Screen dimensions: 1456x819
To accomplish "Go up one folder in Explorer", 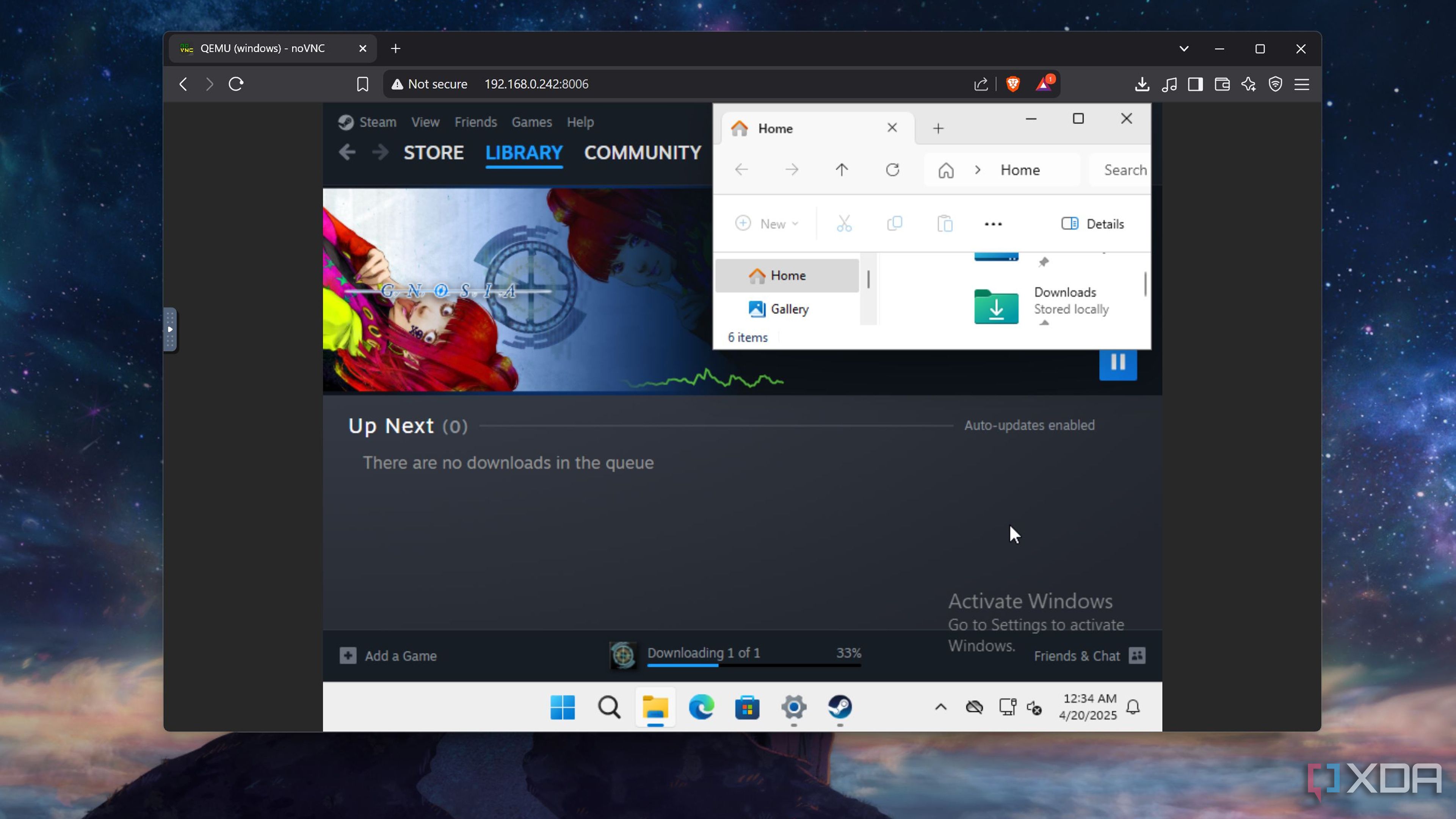I will tap(841, 170).
